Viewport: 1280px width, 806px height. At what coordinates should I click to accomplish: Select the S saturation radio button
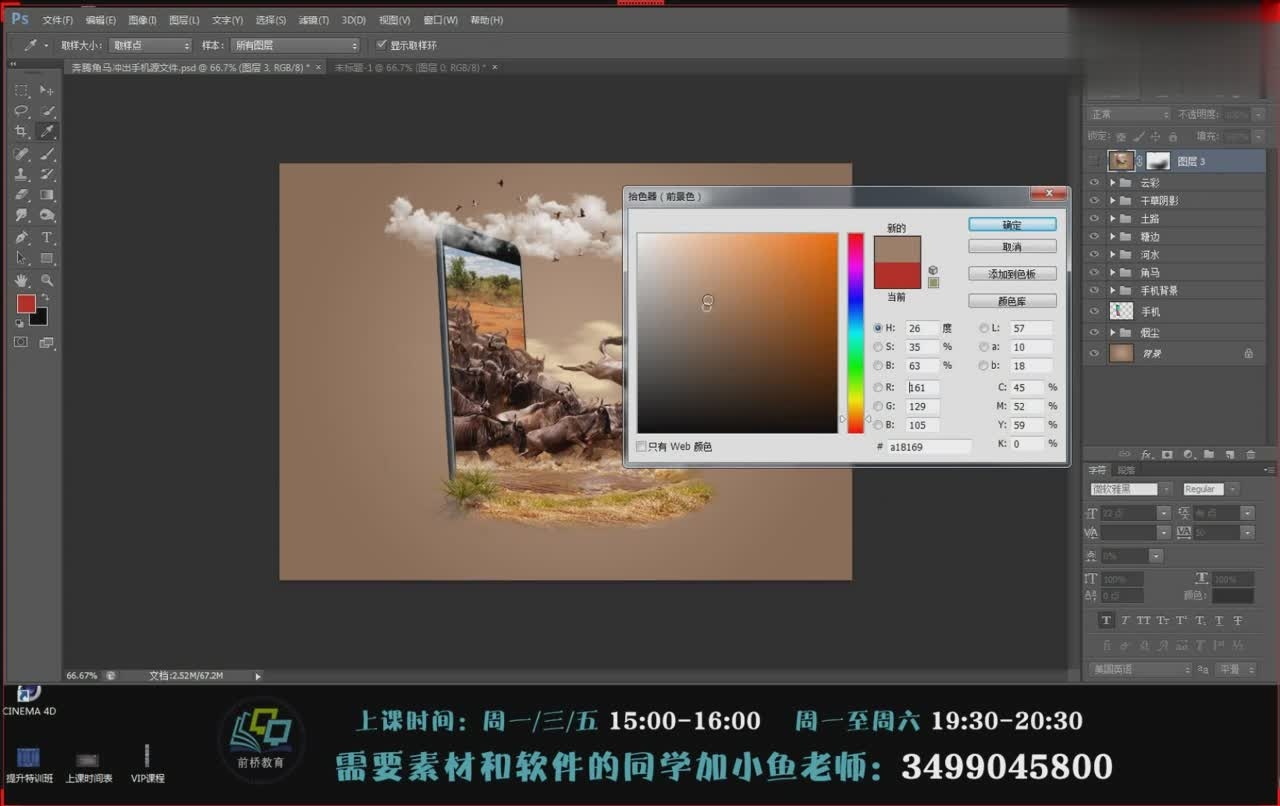(878, 347)
